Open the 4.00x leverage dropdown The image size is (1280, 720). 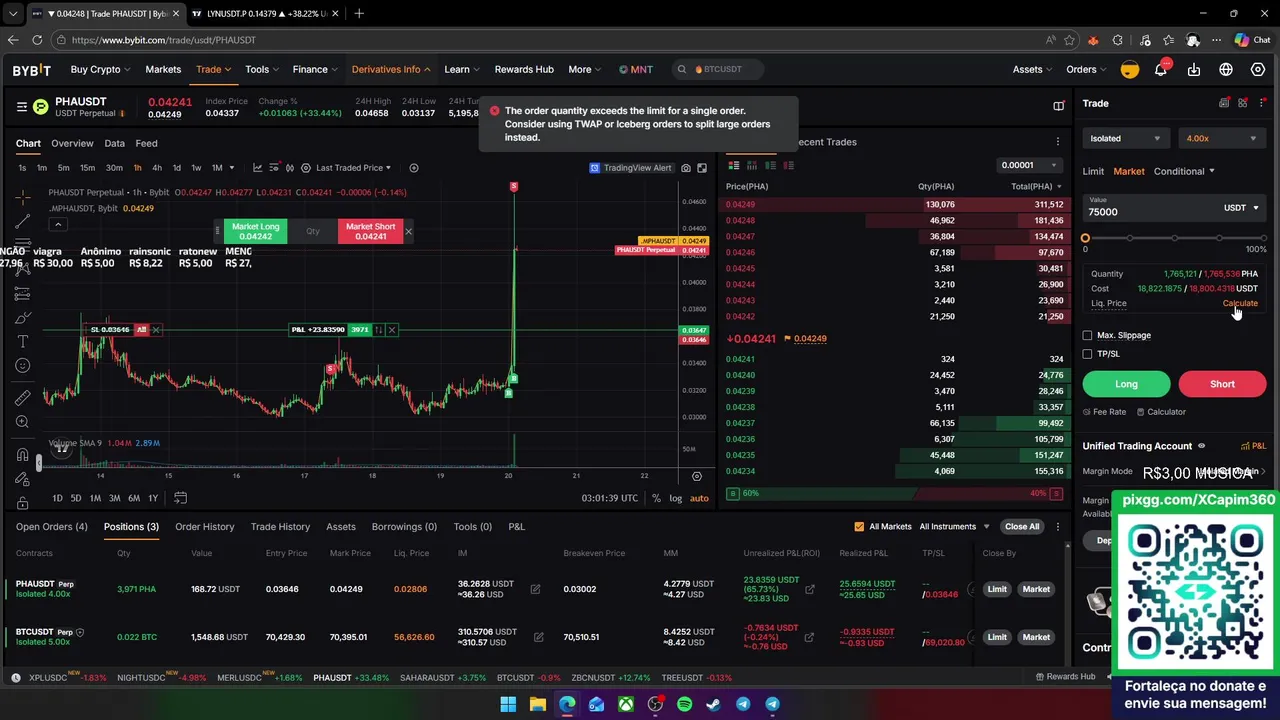(1222, 139)
